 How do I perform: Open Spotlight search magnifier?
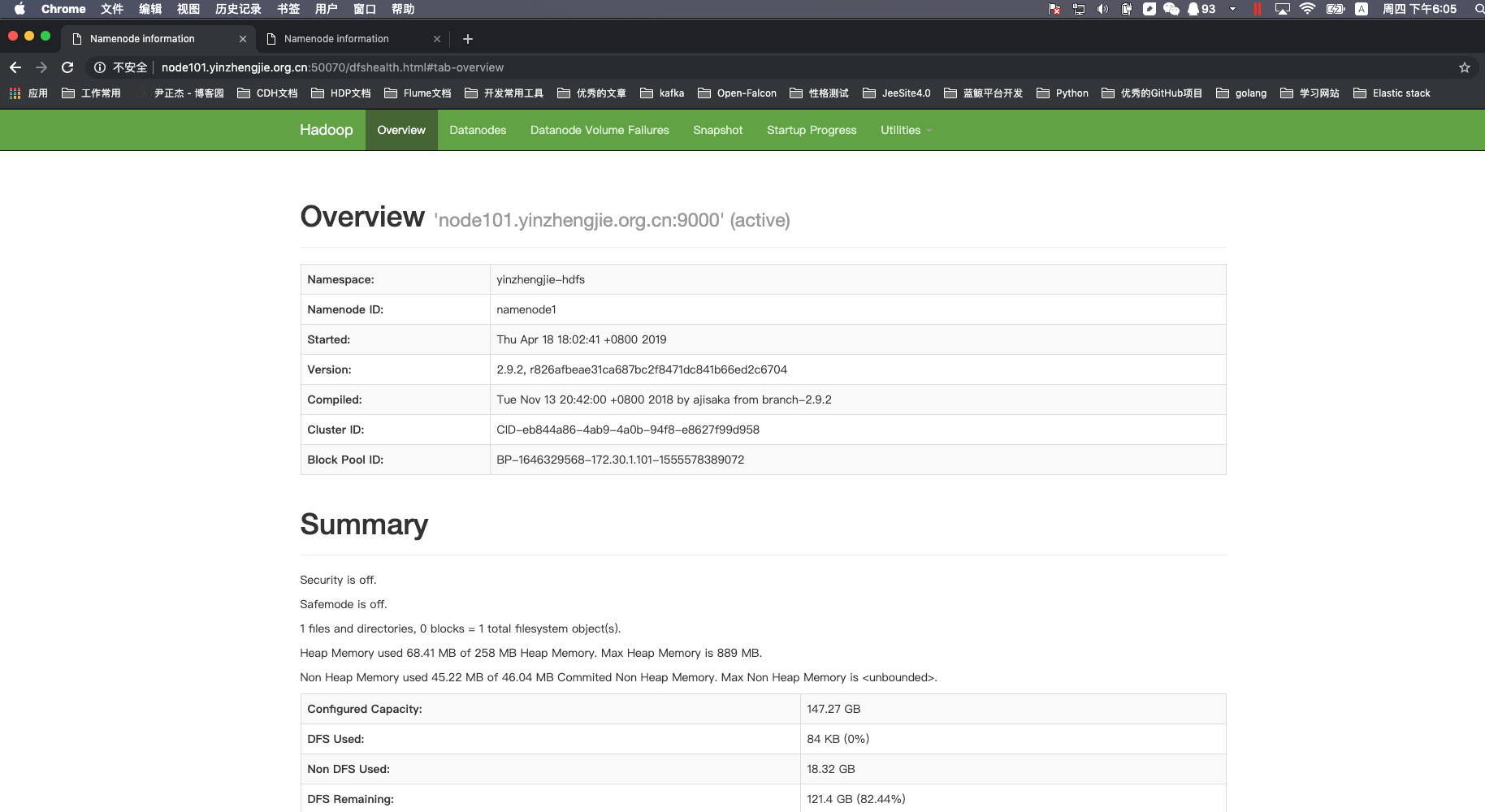click(1479, 9)
